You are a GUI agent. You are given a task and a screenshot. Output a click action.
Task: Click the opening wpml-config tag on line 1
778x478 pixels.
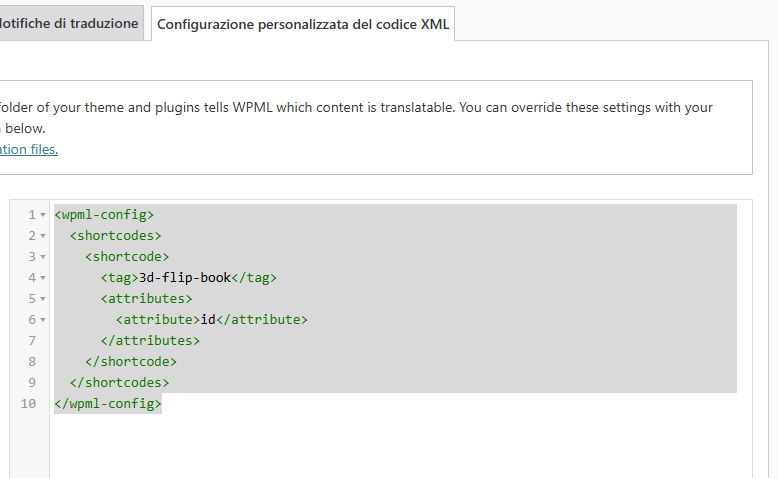[x=104, y=215]
